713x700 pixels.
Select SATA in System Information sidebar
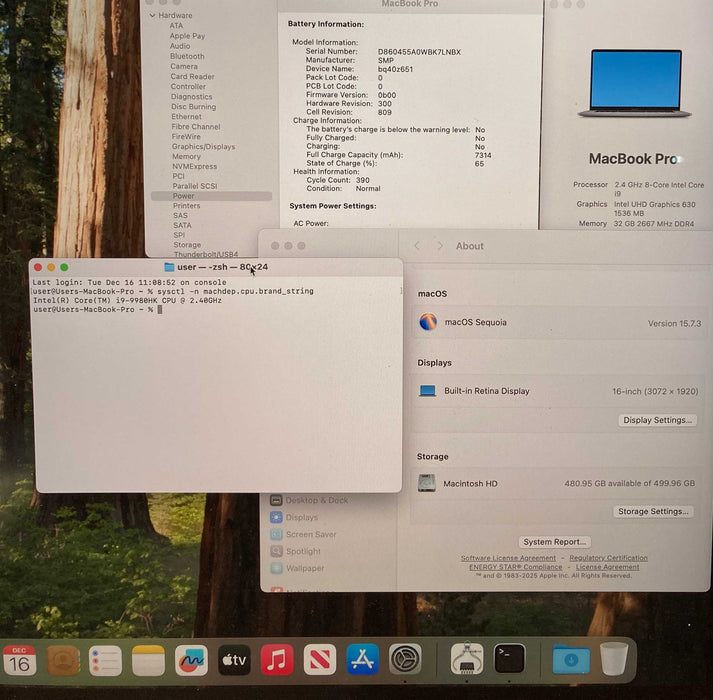coord(182,225)
